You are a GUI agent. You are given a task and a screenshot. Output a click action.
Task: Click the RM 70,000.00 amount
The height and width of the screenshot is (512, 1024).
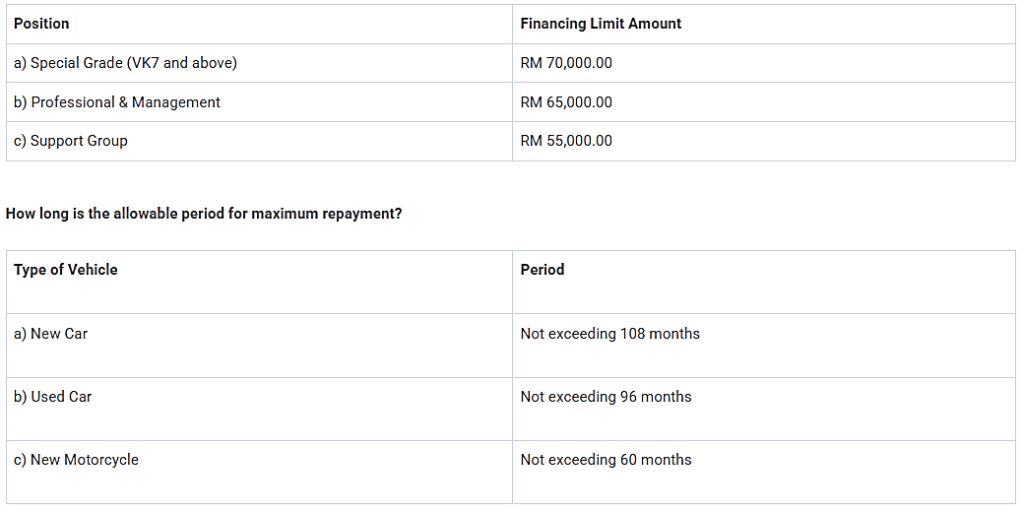(566, 63)
